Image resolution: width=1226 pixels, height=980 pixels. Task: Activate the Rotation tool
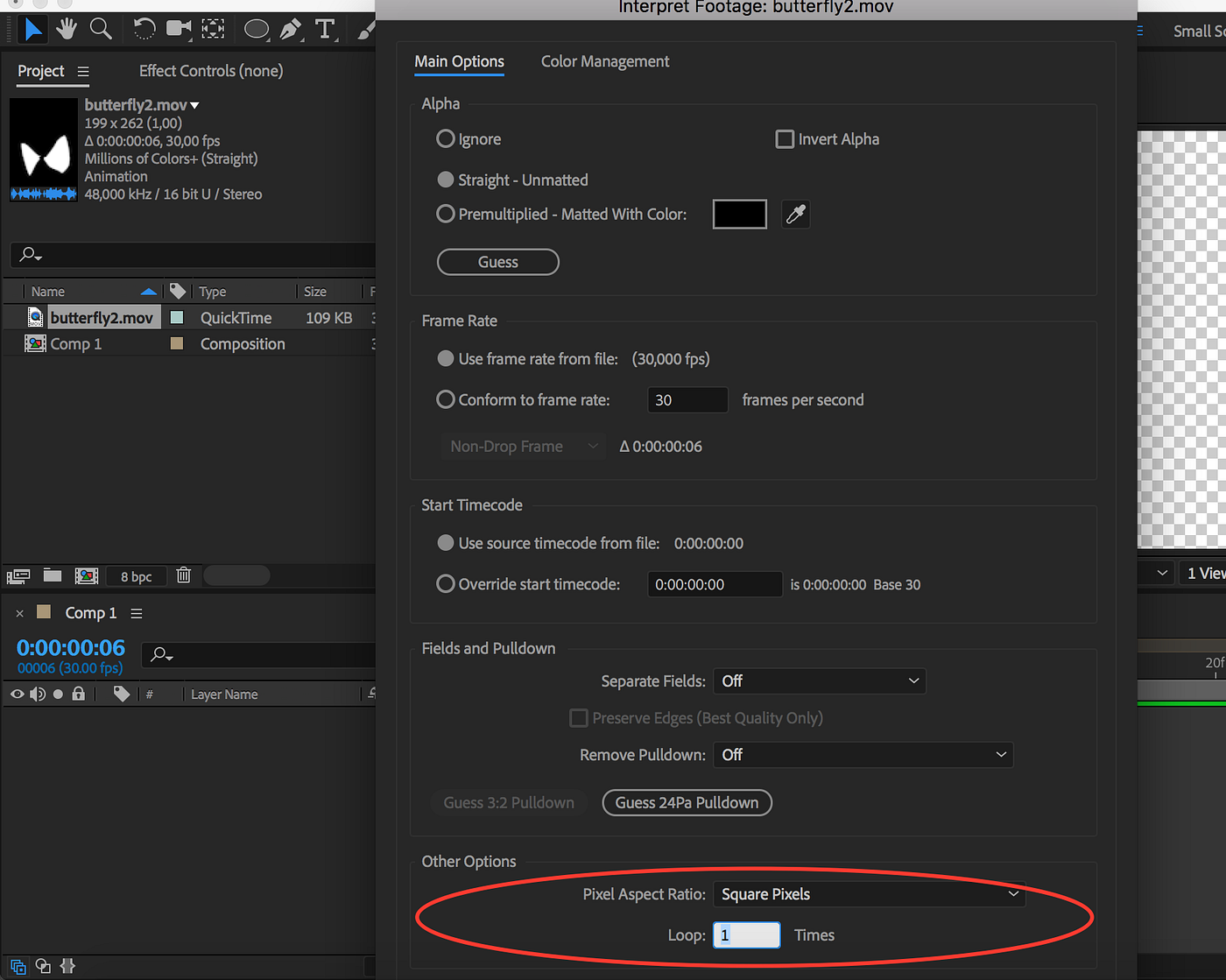tap(144, 28)
